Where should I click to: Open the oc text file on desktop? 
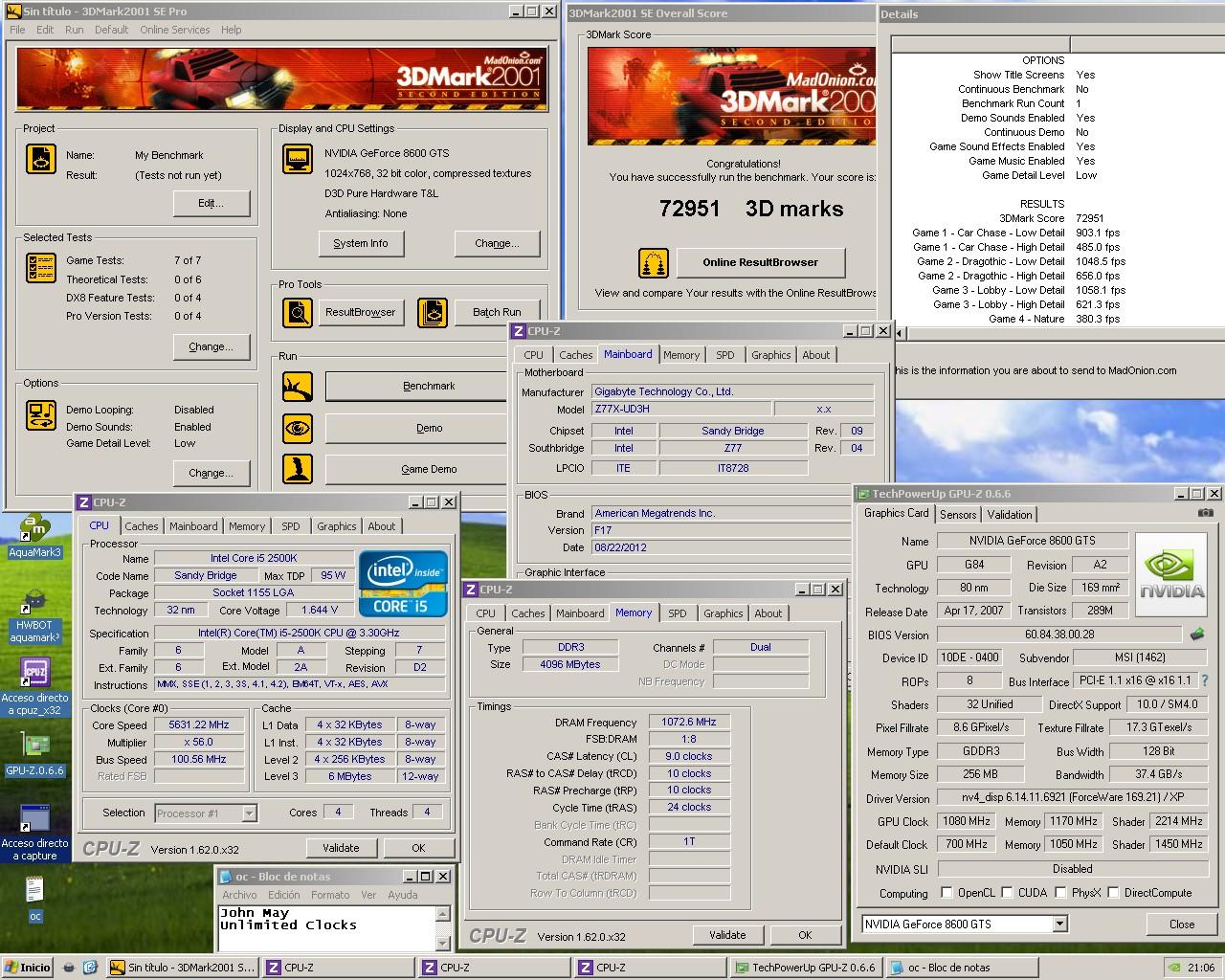click(34, 900)
